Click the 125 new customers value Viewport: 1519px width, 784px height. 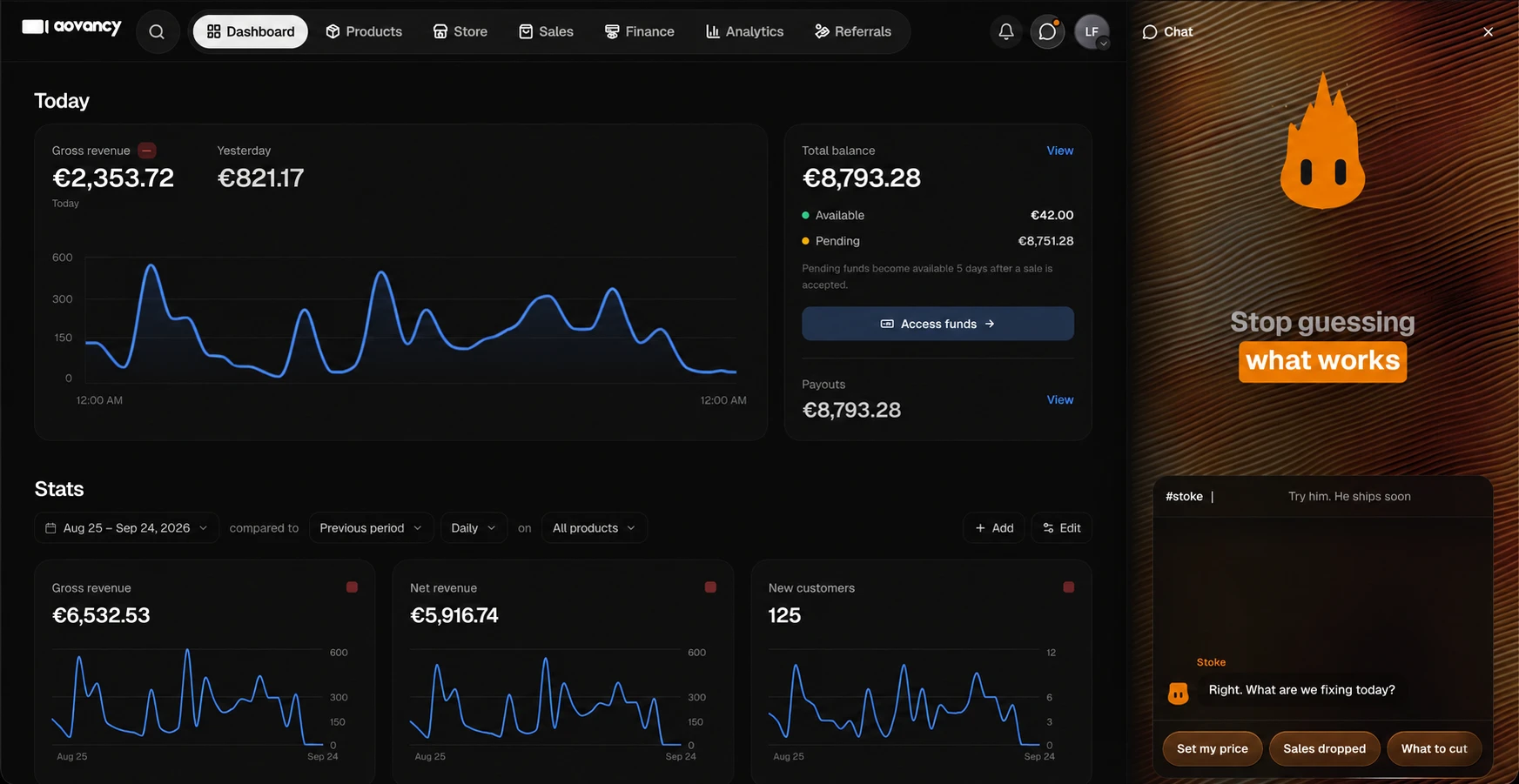point(784,615)
